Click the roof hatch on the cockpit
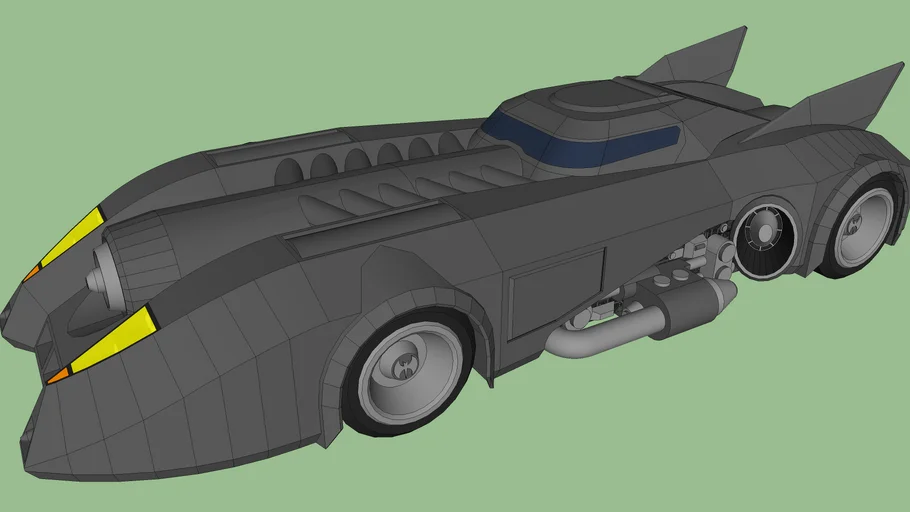The image size is (910, 512). tap(609, 96)
